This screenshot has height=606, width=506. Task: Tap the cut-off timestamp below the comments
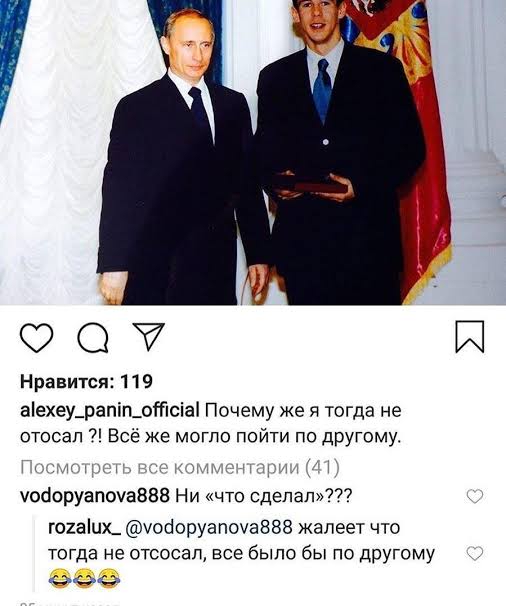click(70, 603)
